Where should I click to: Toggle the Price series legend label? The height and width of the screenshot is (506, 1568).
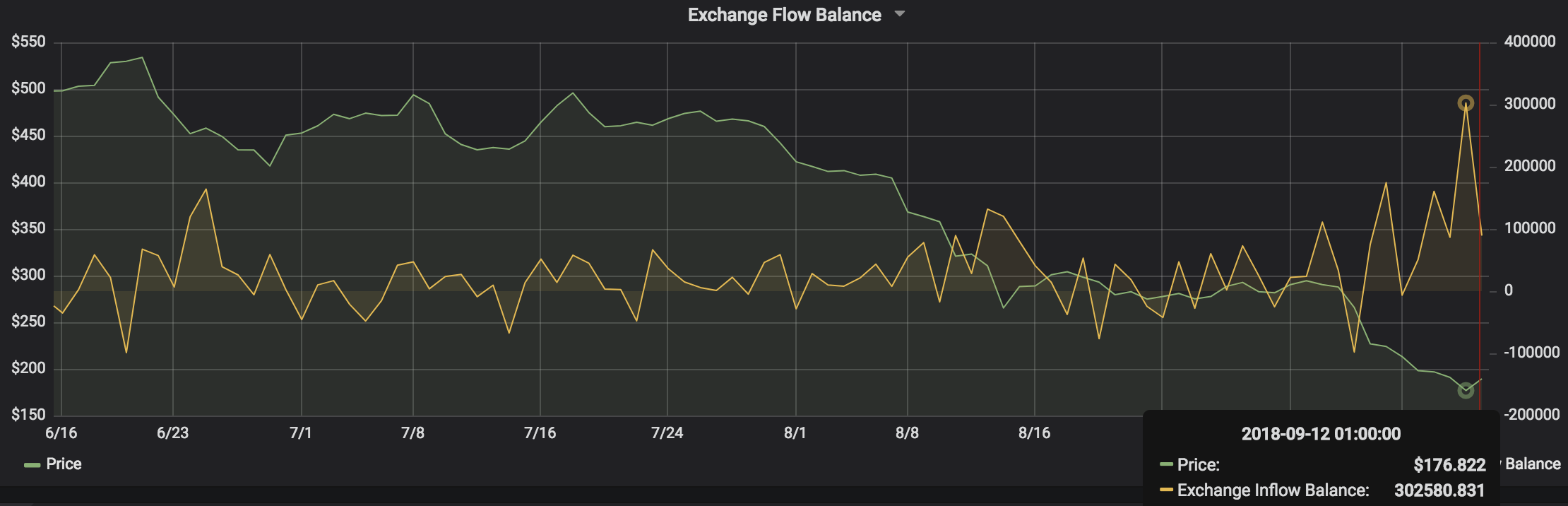64,464
